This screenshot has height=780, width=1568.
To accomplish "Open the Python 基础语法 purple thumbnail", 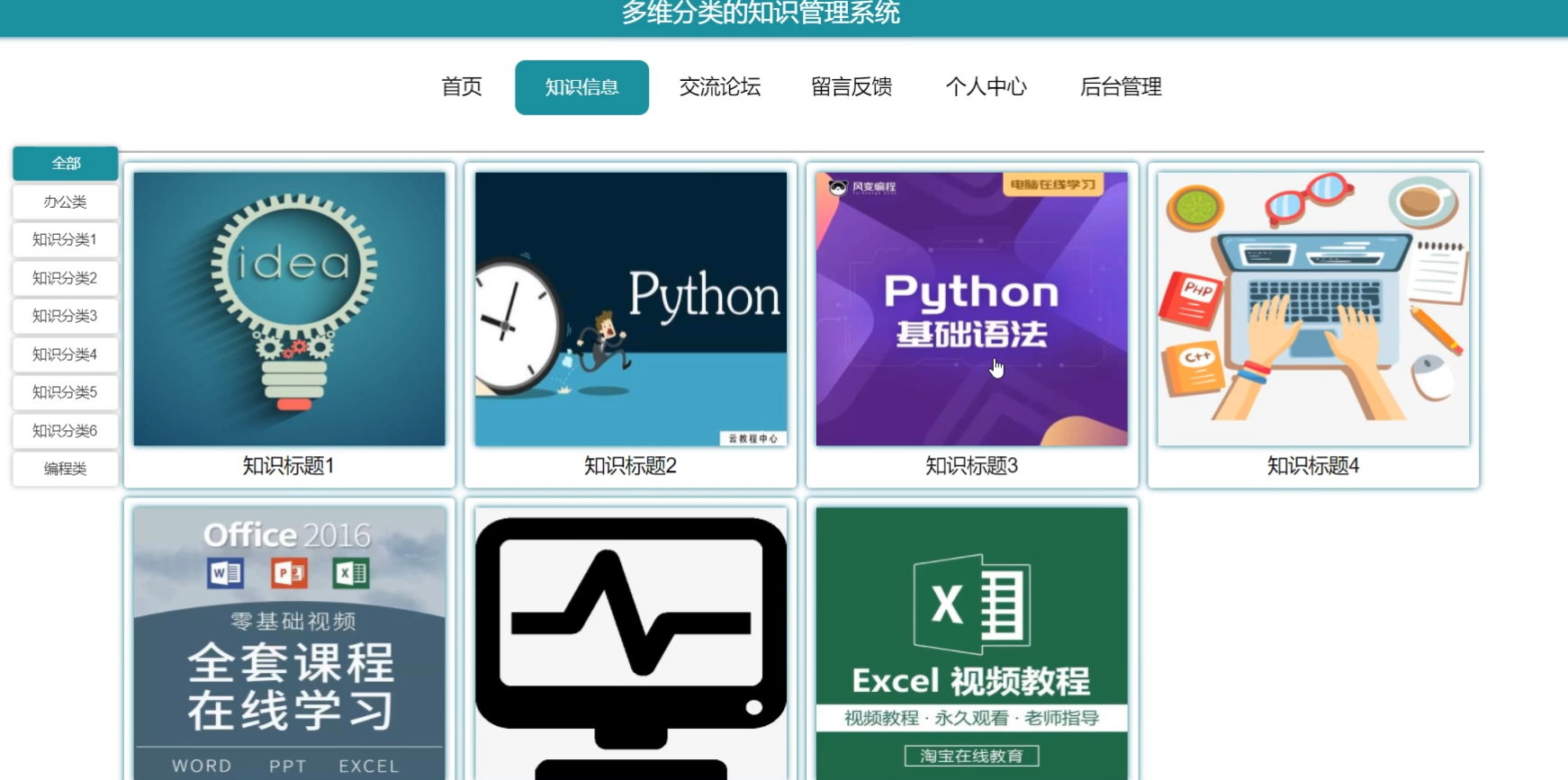I will 971,309.
